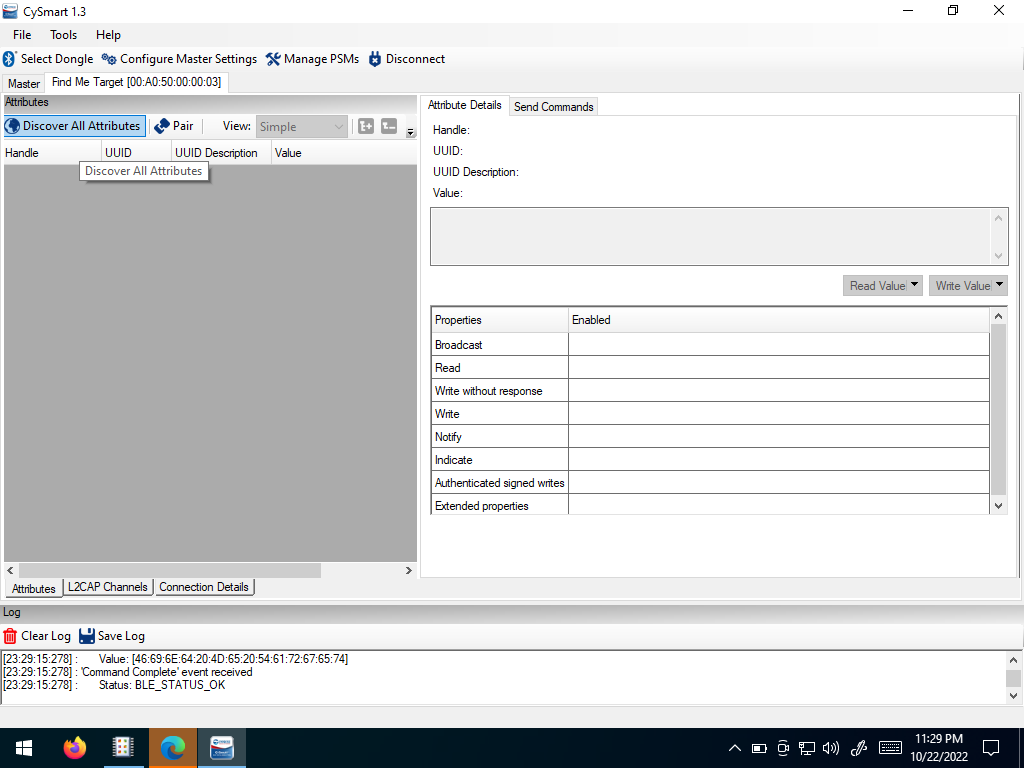Click attributes horizontal scrollbar left arrow
The image size is (1024, 768).
[x=10, y=570]
